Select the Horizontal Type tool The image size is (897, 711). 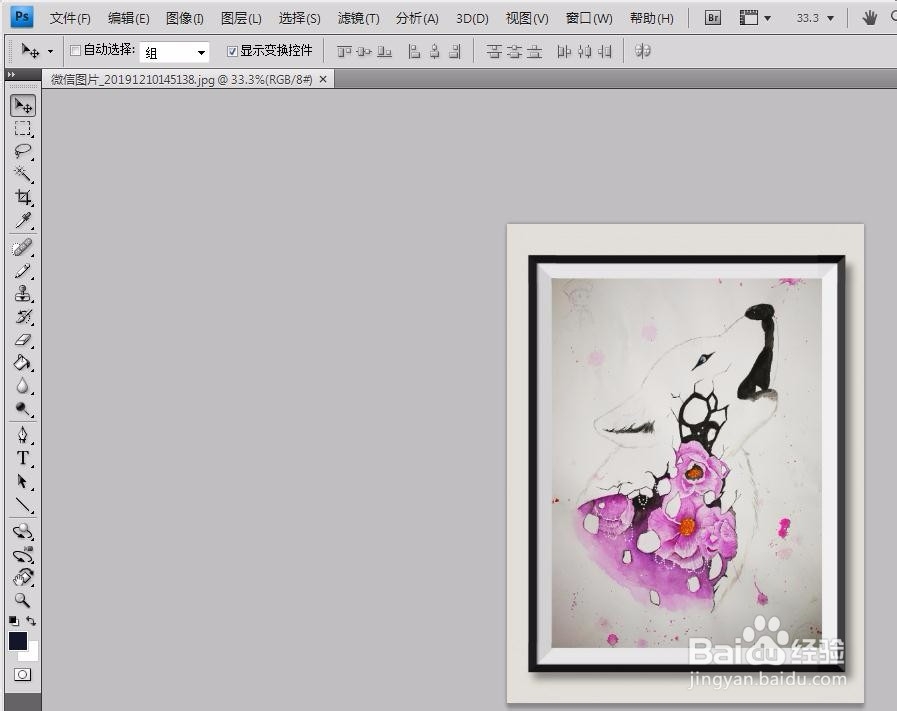(22, 458)
